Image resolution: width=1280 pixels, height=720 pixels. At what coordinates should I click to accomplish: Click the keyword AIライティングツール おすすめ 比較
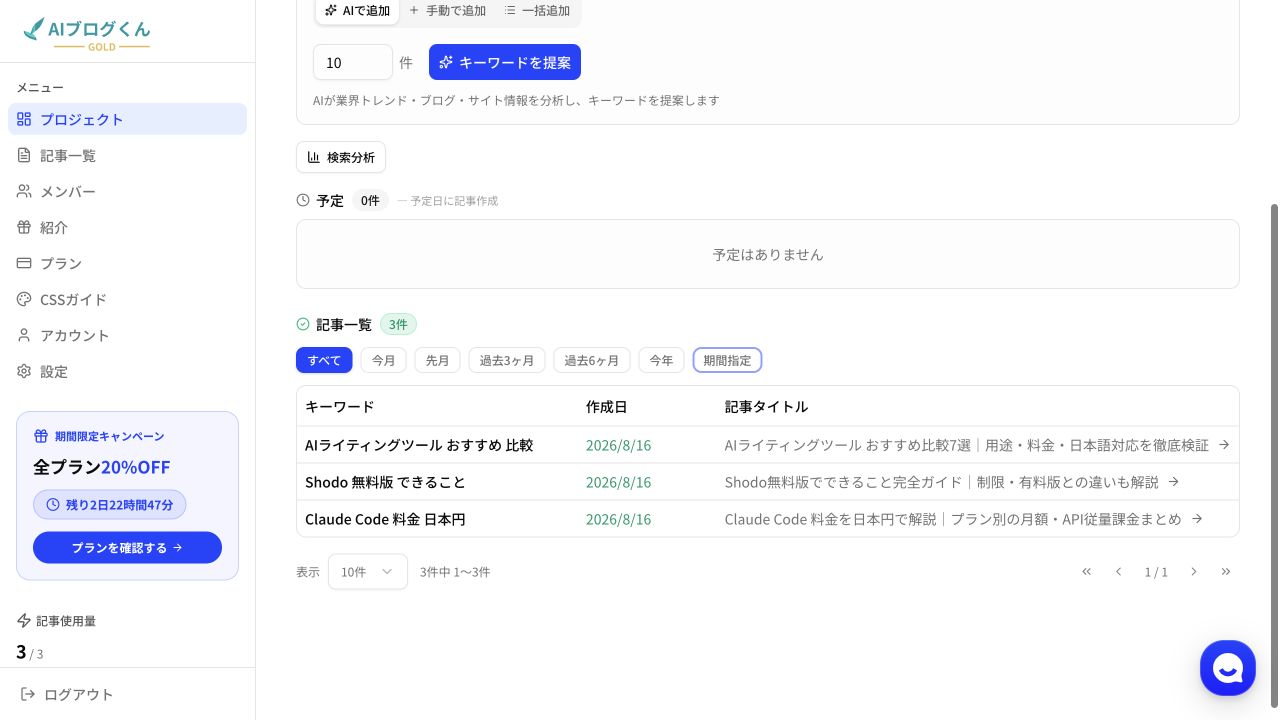(419, 445)
